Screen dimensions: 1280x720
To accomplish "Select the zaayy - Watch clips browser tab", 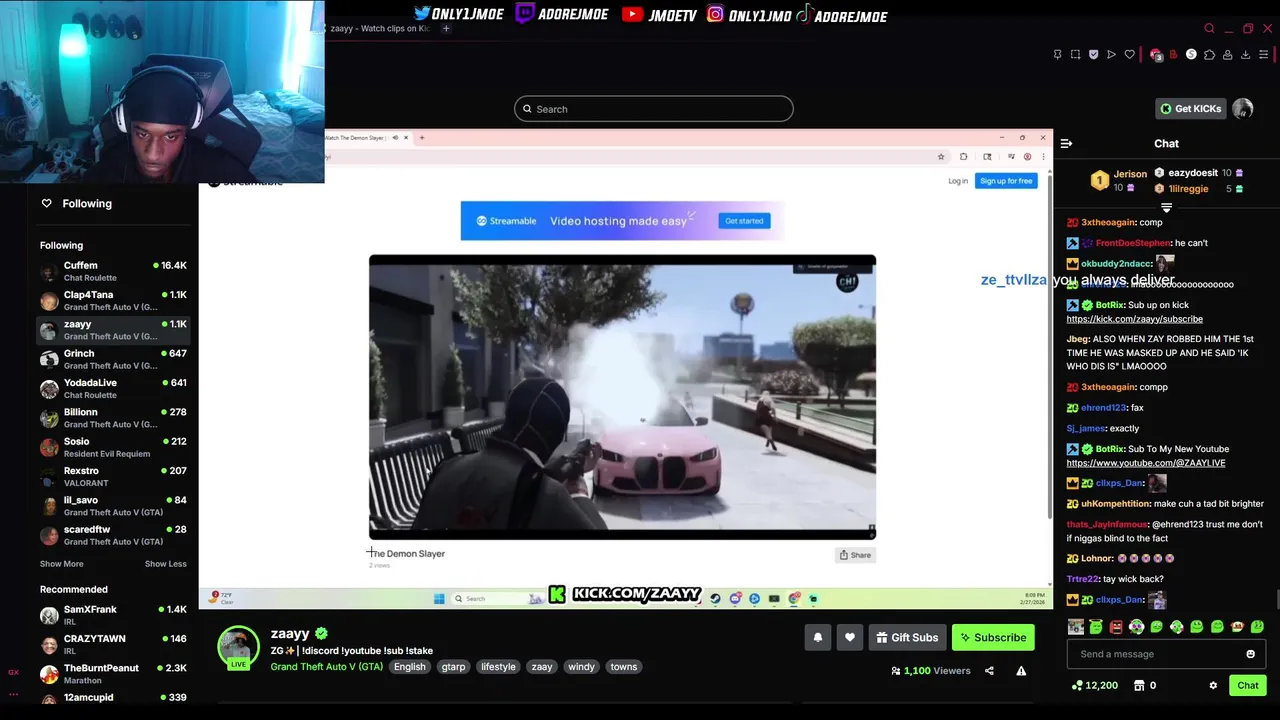I will coord(381,28).
